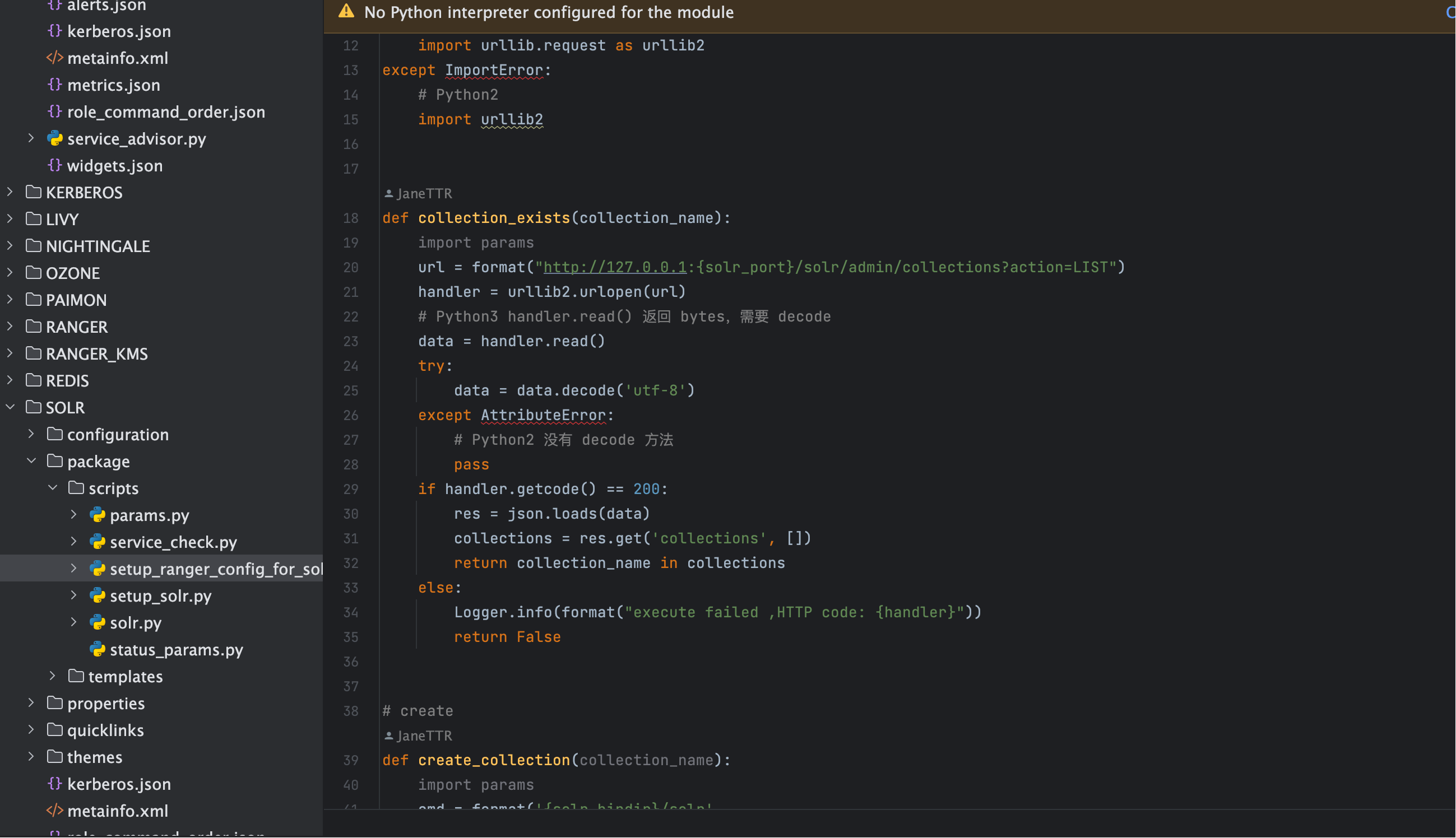Click the widgets.json braces icon
This screenshot has height=838, width=1456.
click(55, 166)
